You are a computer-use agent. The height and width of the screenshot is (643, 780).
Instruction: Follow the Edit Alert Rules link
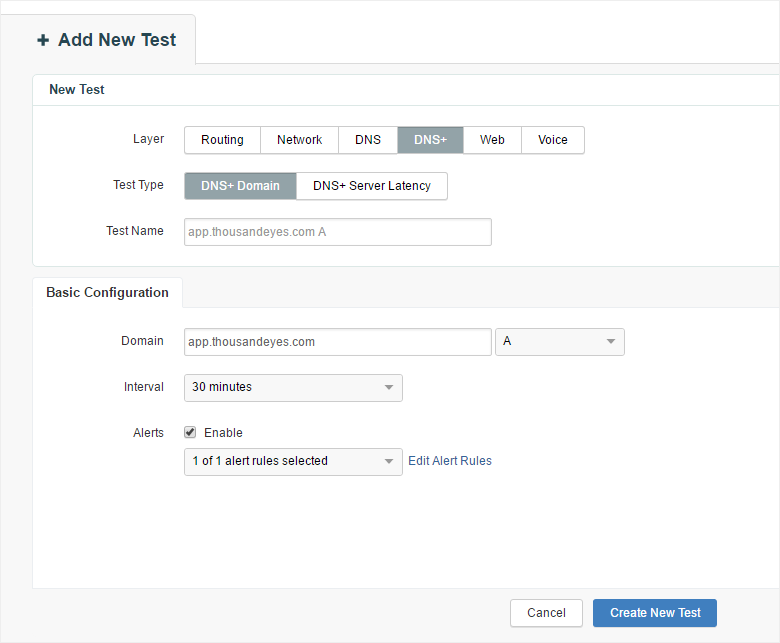(450, 461)
